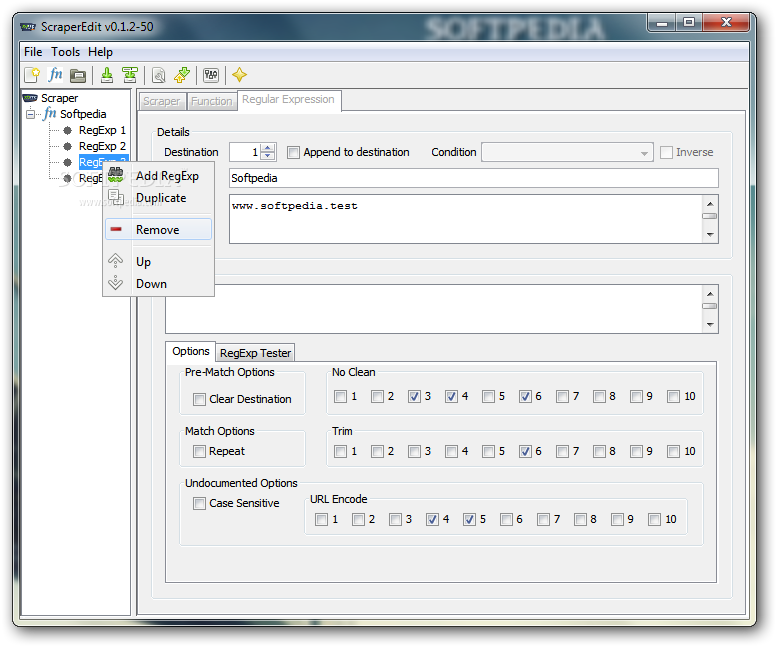Click the save green arrow tray icon
The image size is (777, 647).
click(x=107, y=75)
